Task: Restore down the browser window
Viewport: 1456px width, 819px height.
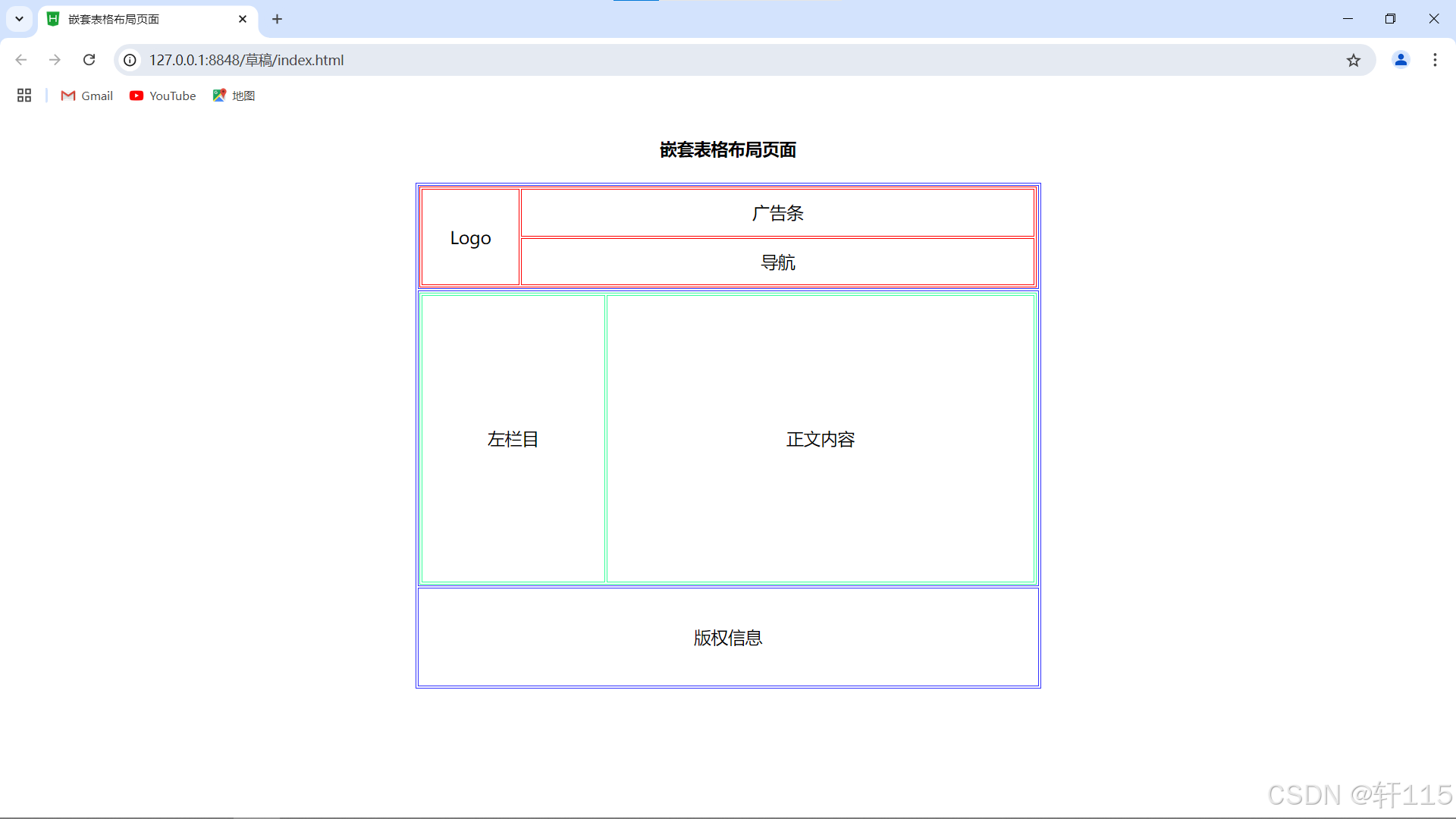Action: pos(1390,19)
